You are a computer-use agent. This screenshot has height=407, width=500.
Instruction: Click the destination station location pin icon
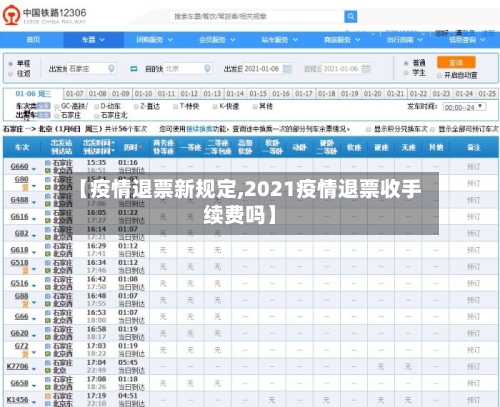pyautogui.click(x=207, y=69)
